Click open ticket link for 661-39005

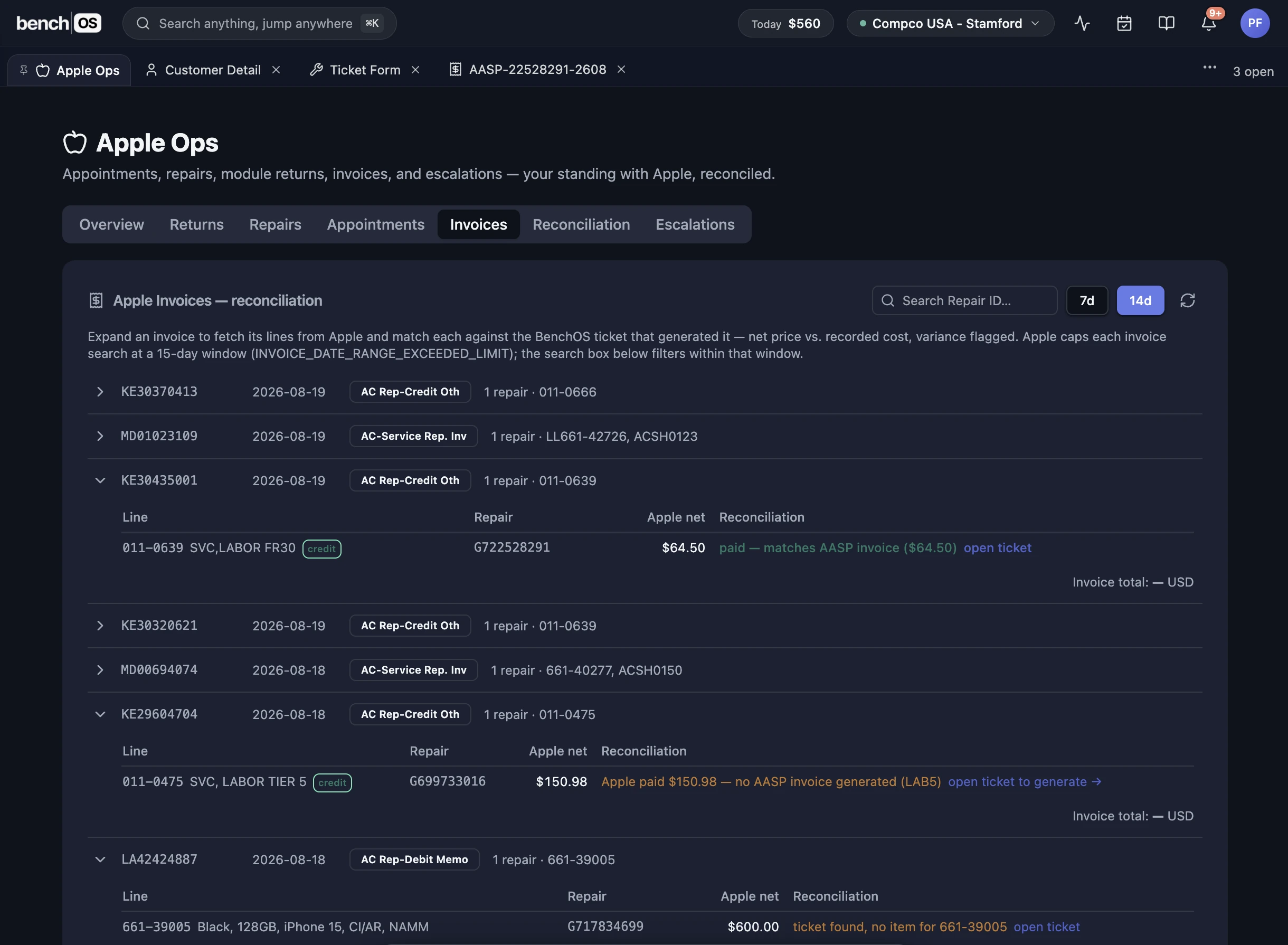[x=1047, y=927]
